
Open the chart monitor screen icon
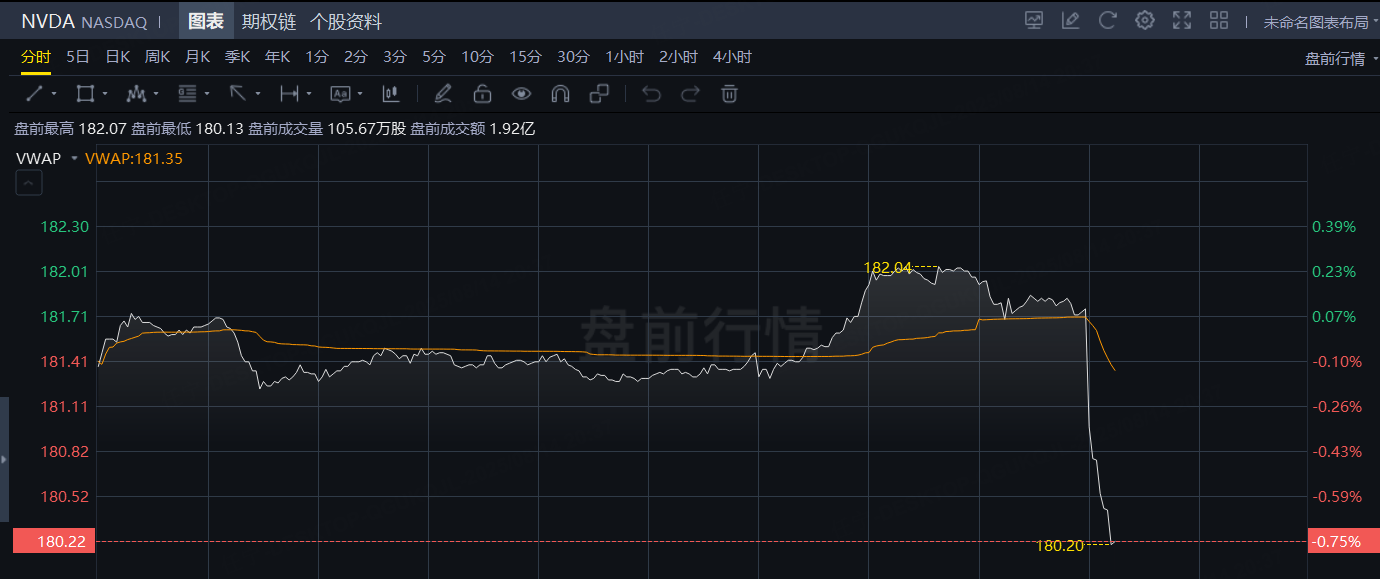point(1034,20)
